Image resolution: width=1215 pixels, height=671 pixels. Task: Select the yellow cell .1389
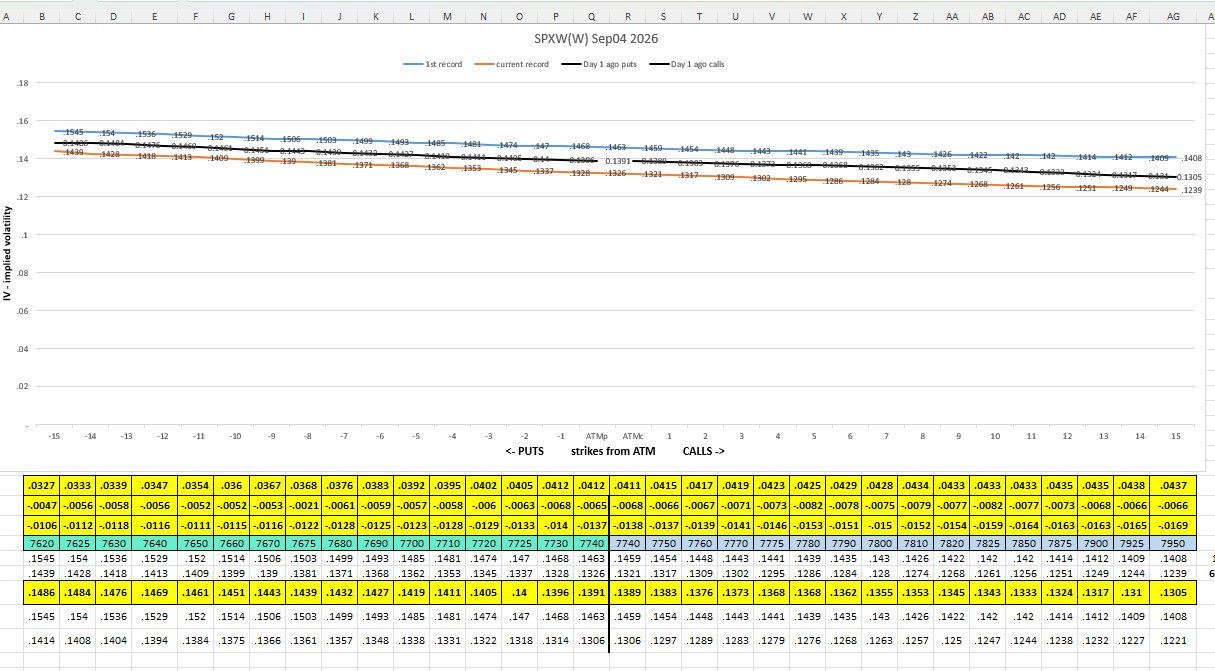tap(627, 593)
